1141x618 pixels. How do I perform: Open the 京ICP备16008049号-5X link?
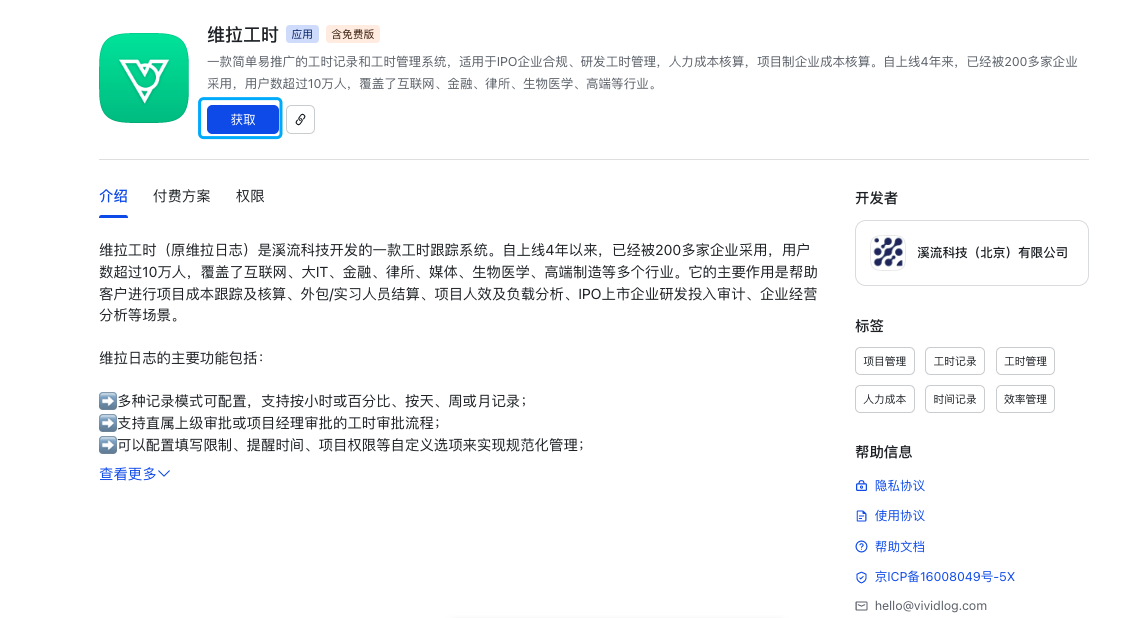tap(945, 577)
